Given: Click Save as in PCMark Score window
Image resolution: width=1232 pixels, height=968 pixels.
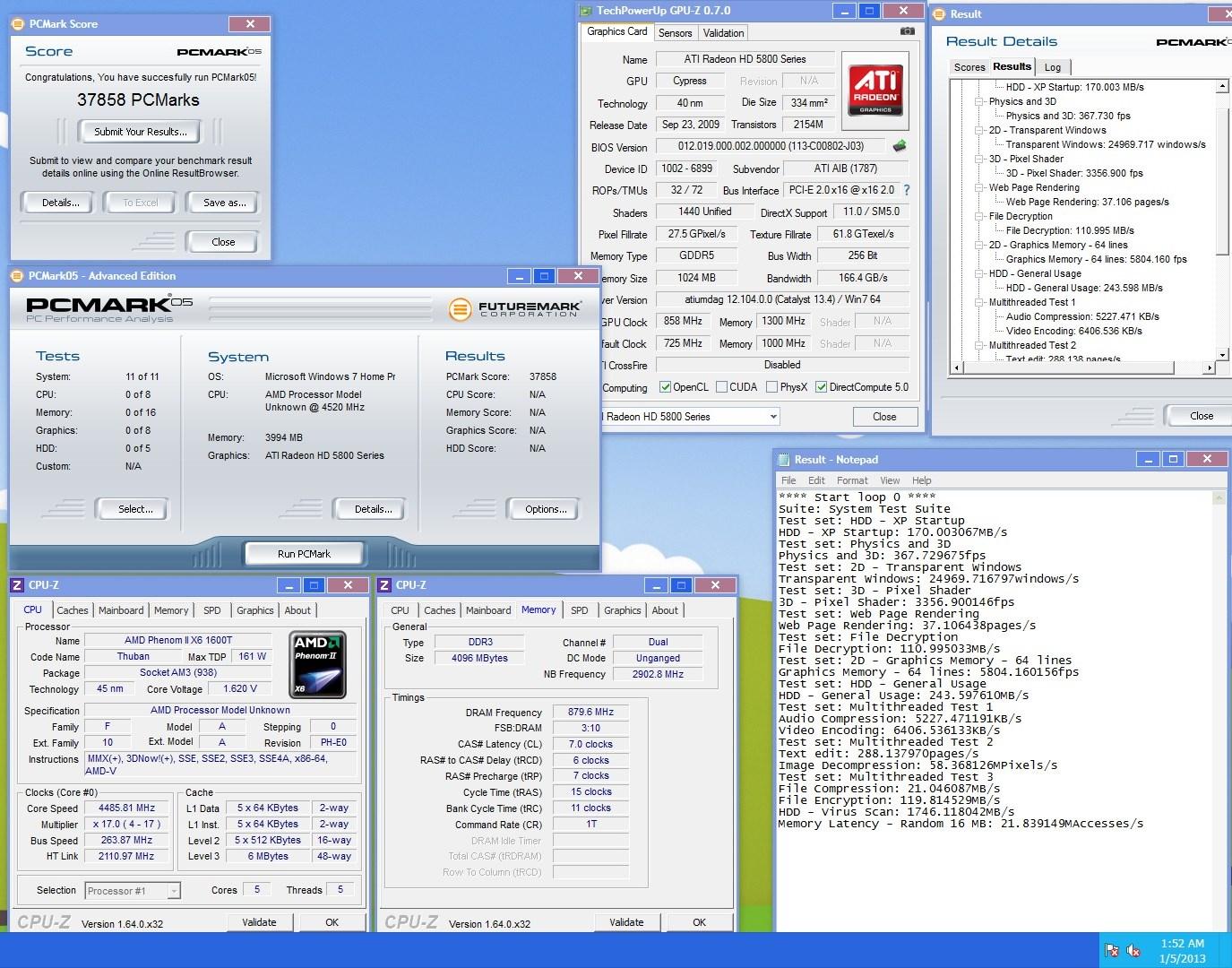Looking at the screenshot, I should 224,203.
